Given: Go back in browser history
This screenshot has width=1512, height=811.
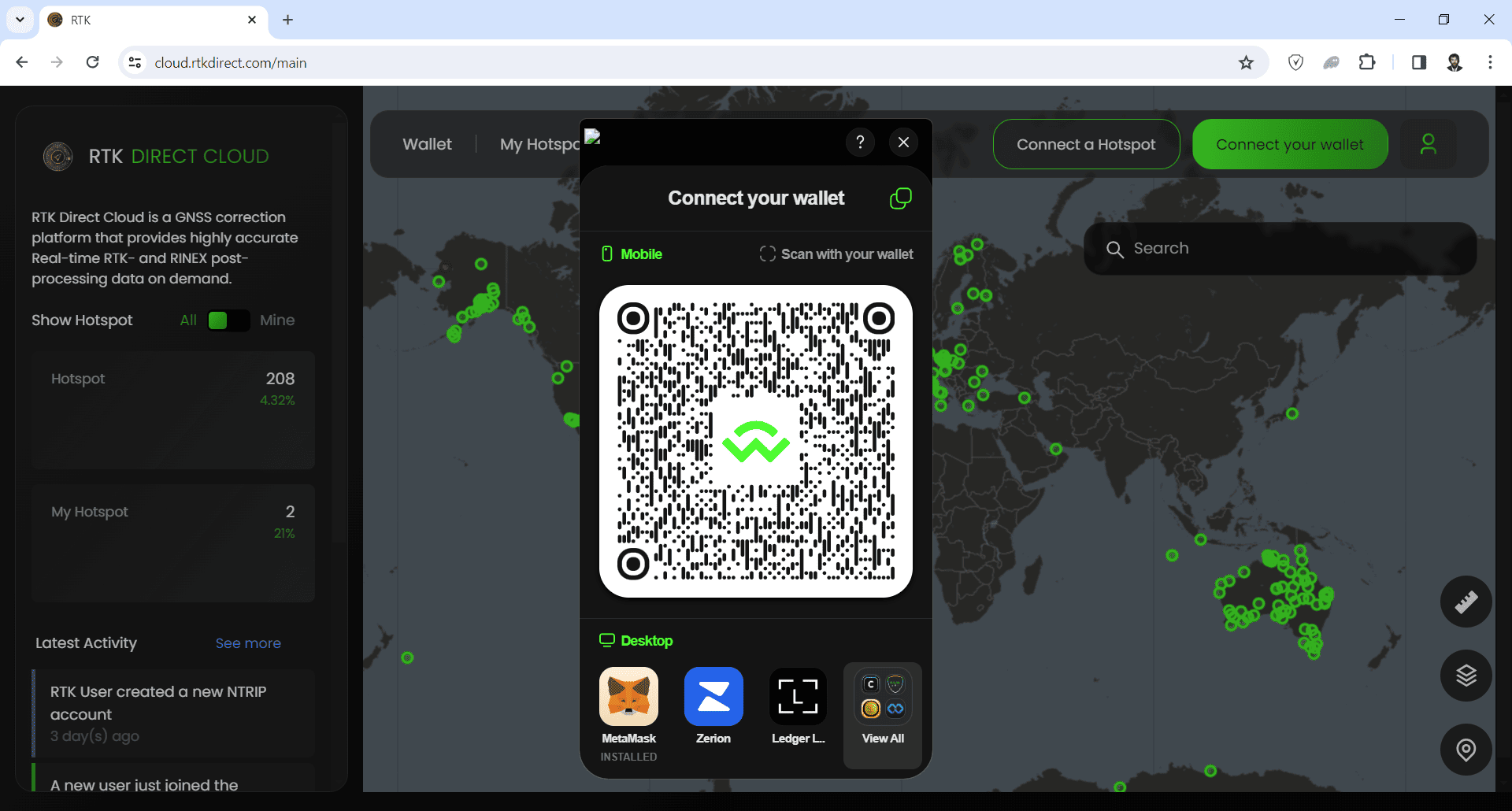Looking at the screenshot, I should click(x=22, y=62).
